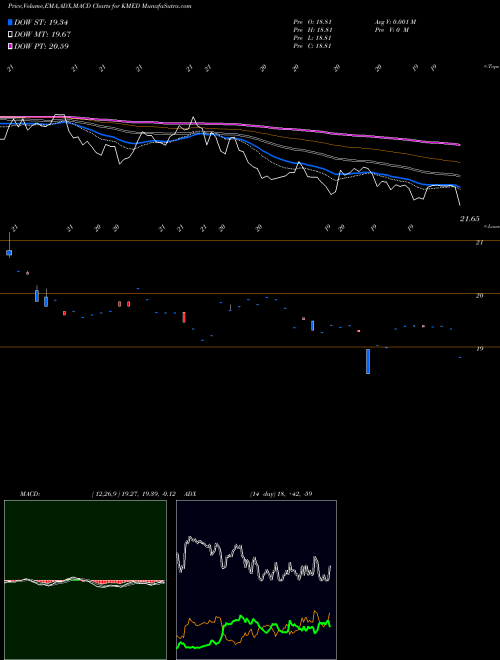The height and width of the screenshot is (660, 500).
Task: Open the dark blue ADX chart panel
Action: click(x=256, y=580)
